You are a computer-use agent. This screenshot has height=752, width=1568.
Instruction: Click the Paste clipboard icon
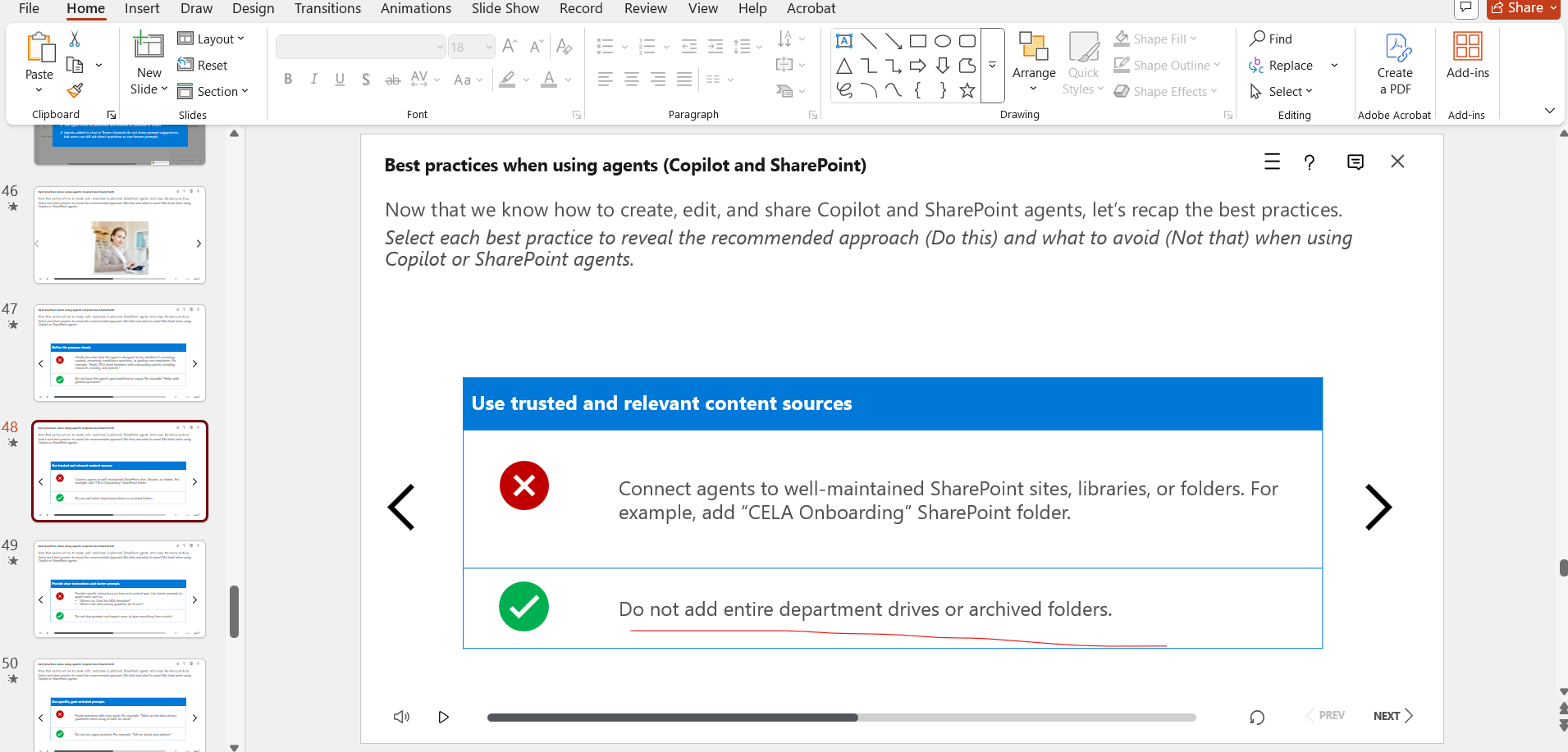39,48
